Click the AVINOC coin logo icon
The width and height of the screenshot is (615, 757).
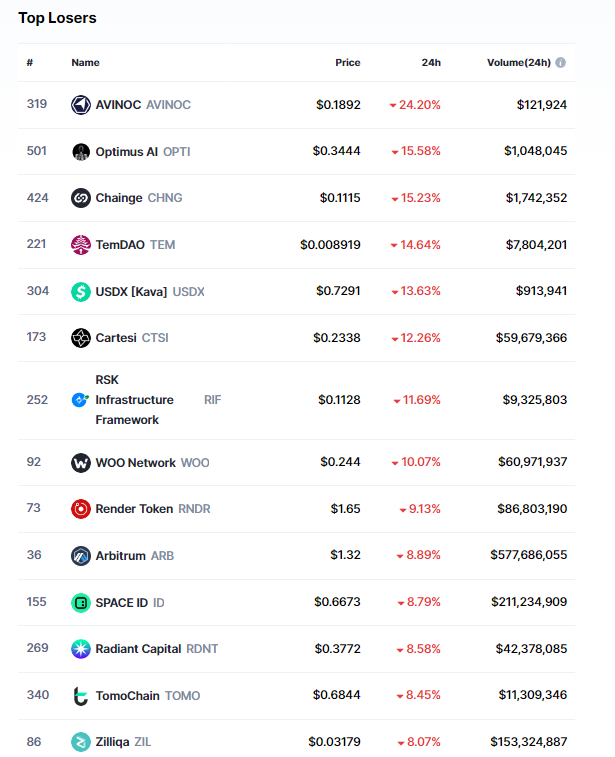(81, 105)
